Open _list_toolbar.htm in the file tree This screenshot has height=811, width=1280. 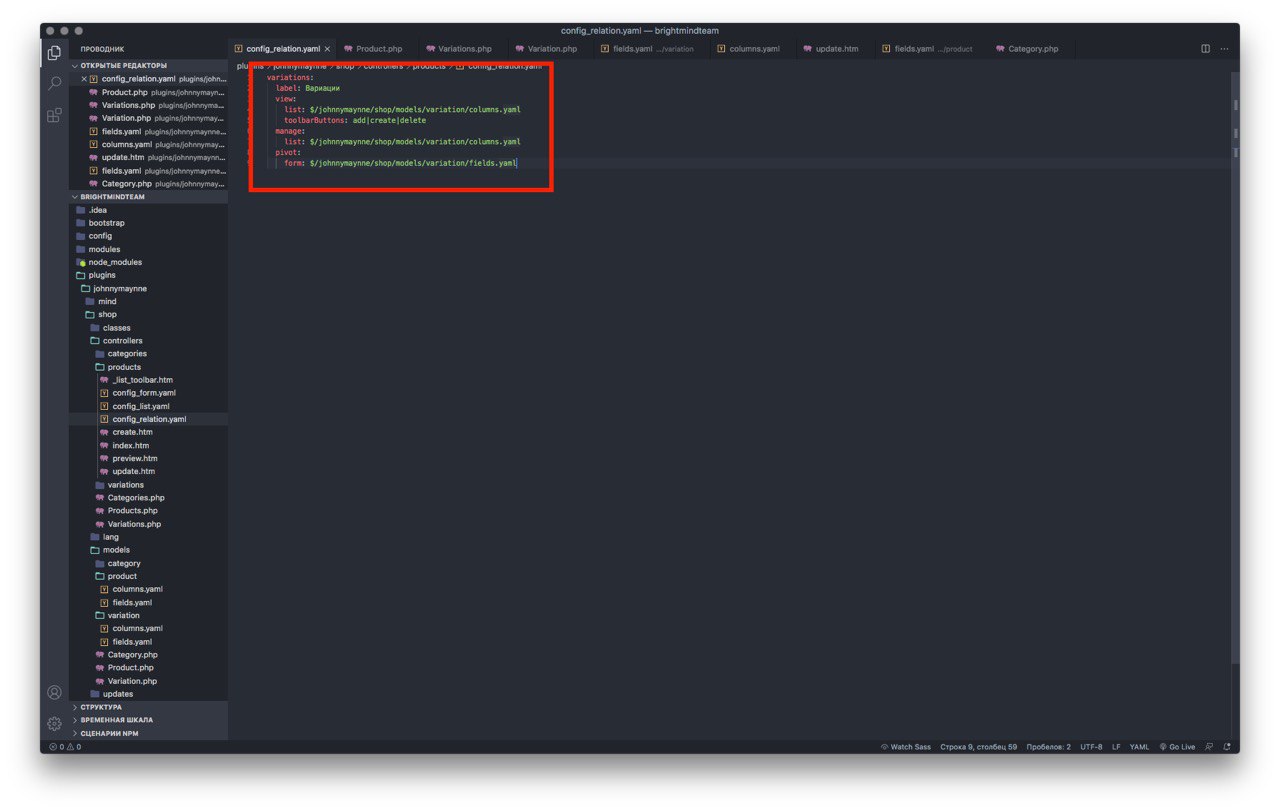click(x=148, y=380)
